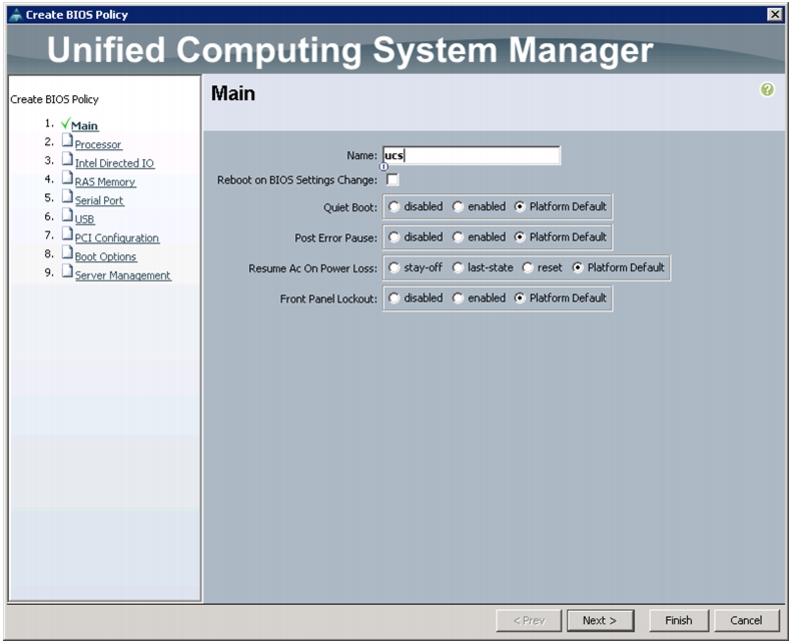Click the green help question mark icon
This screenshot has width=793, height=644.
767,90
